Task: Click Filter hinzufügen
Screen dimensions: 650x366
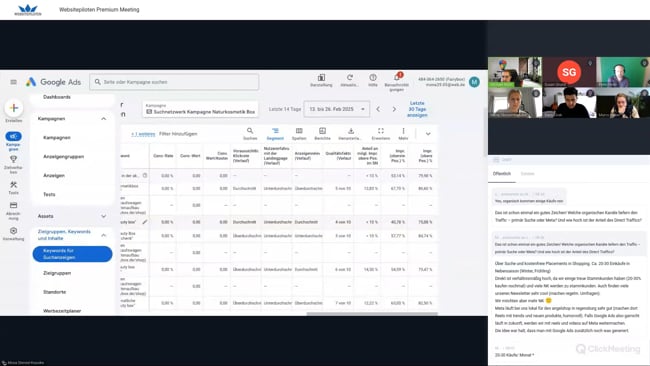Action: 178,134
